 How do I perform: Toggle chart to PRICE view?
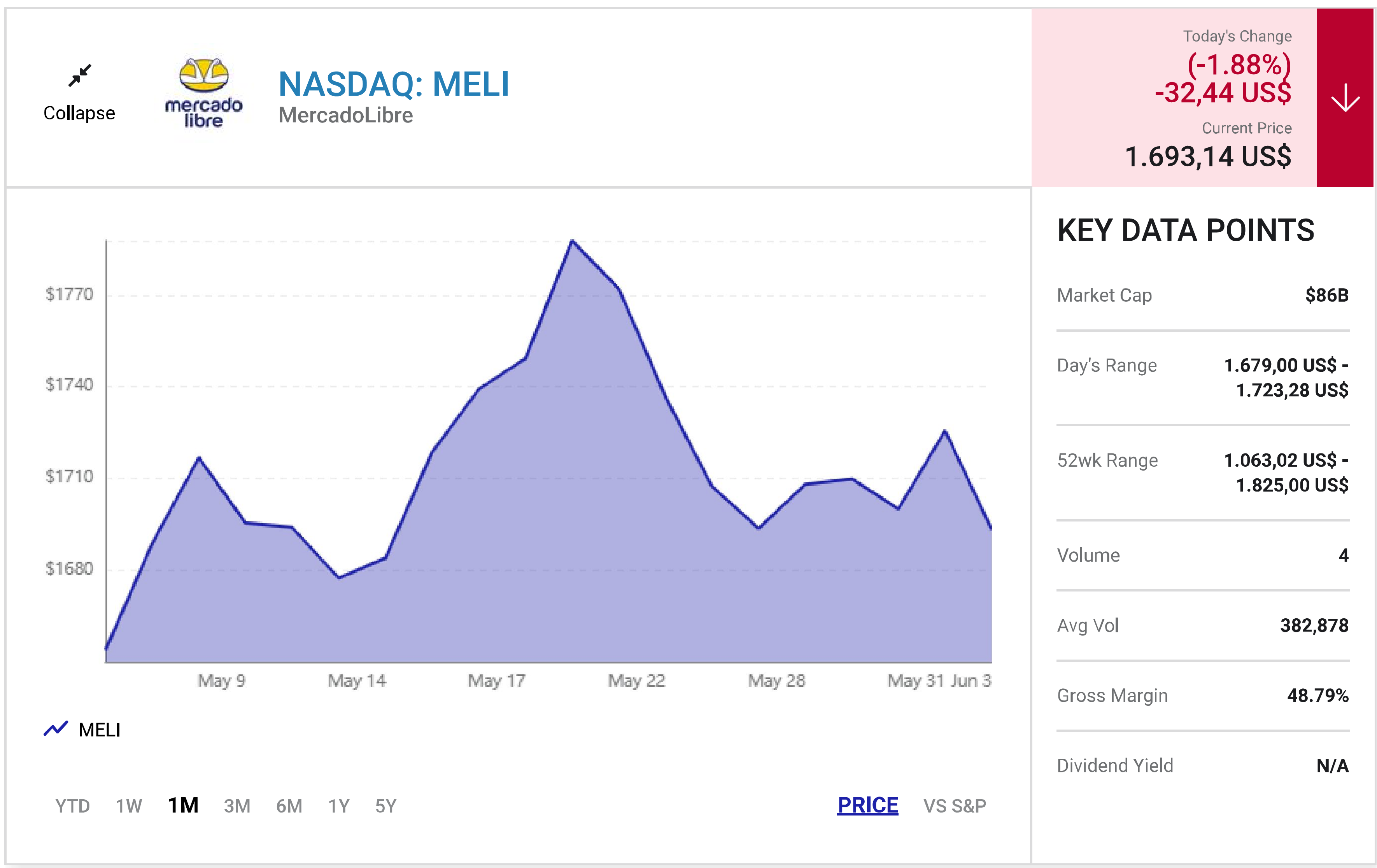pos(867,805)
